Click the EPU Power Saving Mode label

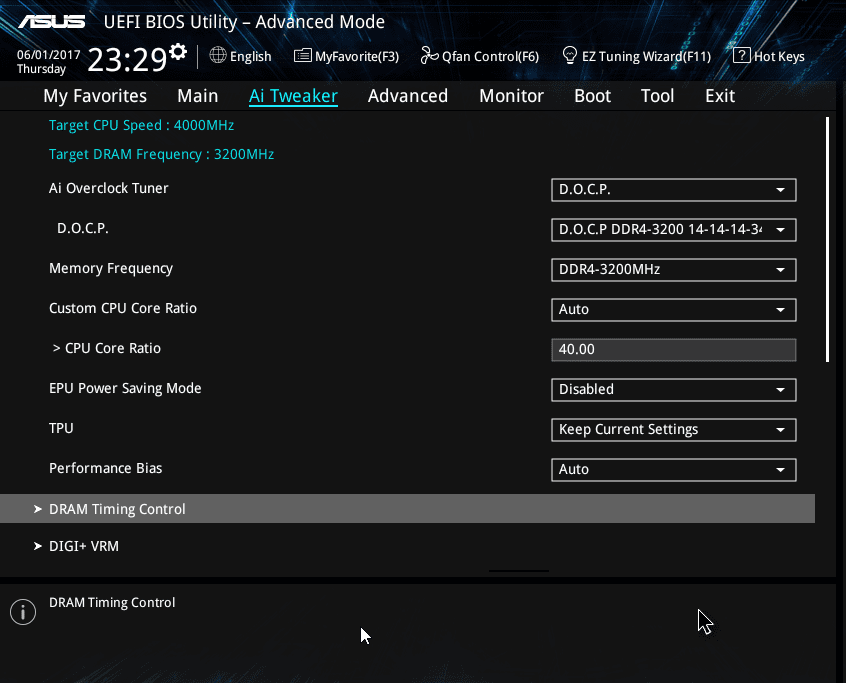click(125, 388)
